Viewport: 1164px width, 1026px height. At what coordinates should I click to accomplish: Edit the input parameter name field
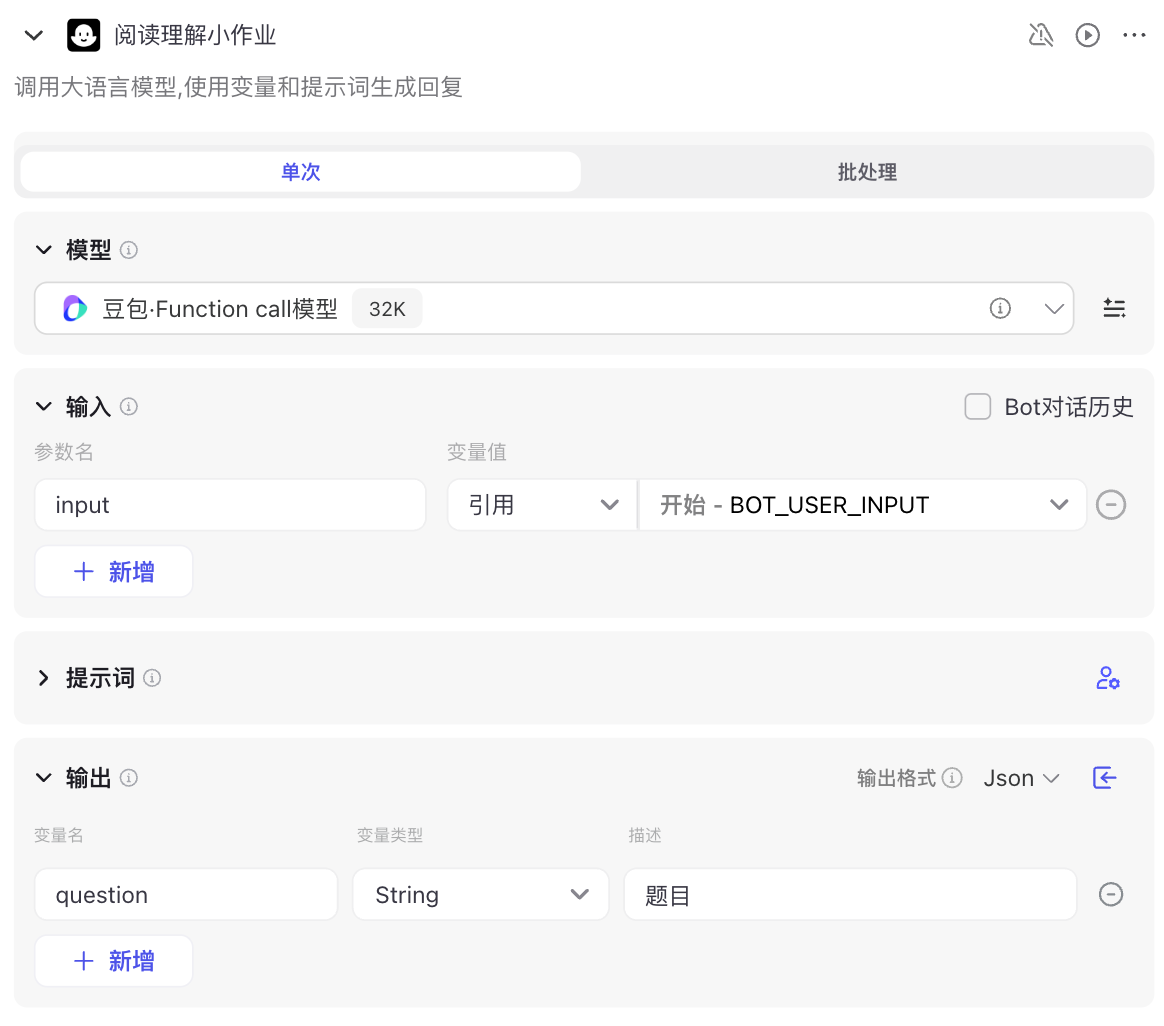click(x=230, y=505)
